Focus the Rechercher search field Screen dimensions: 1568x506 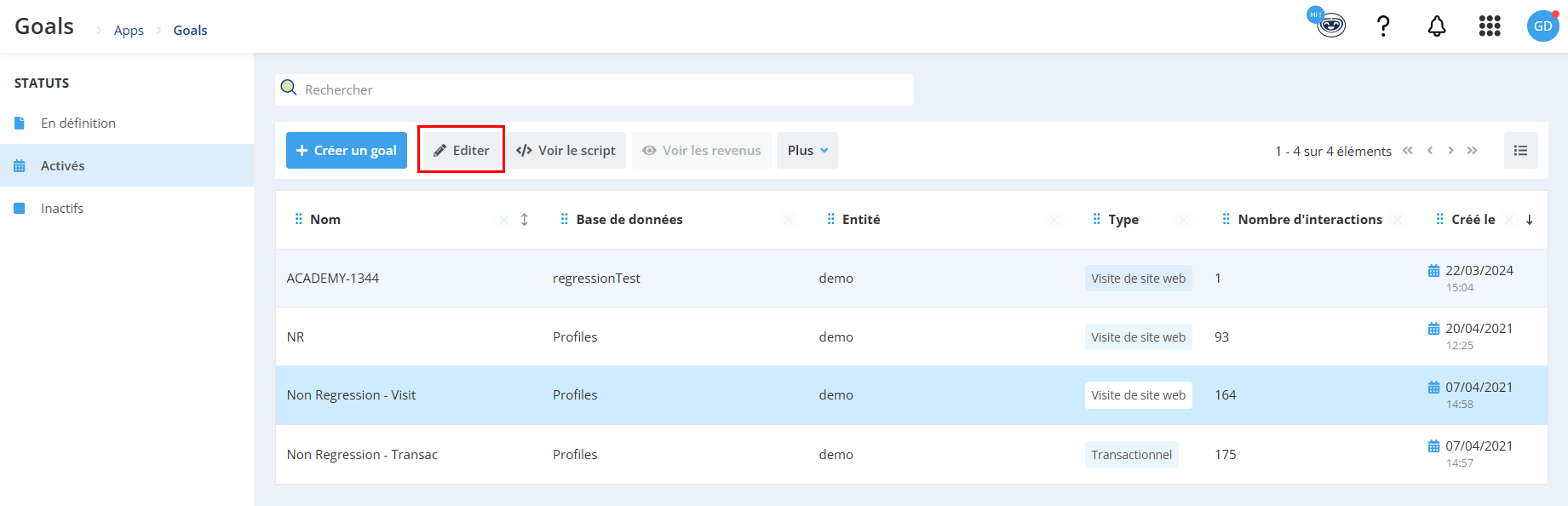click(x=594, y=89)
